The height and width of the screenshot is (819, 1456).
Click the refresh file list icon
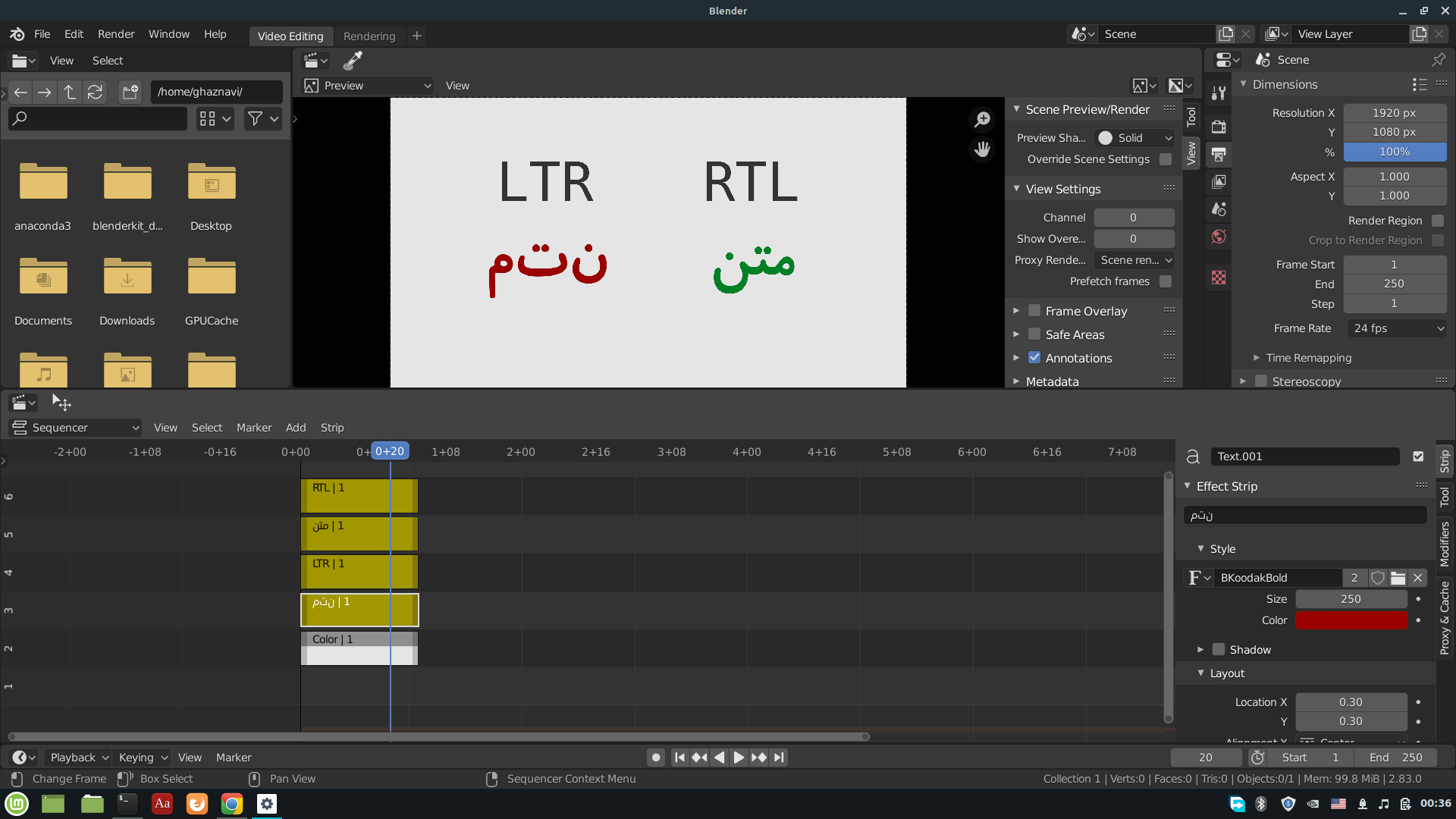[95, 92]
